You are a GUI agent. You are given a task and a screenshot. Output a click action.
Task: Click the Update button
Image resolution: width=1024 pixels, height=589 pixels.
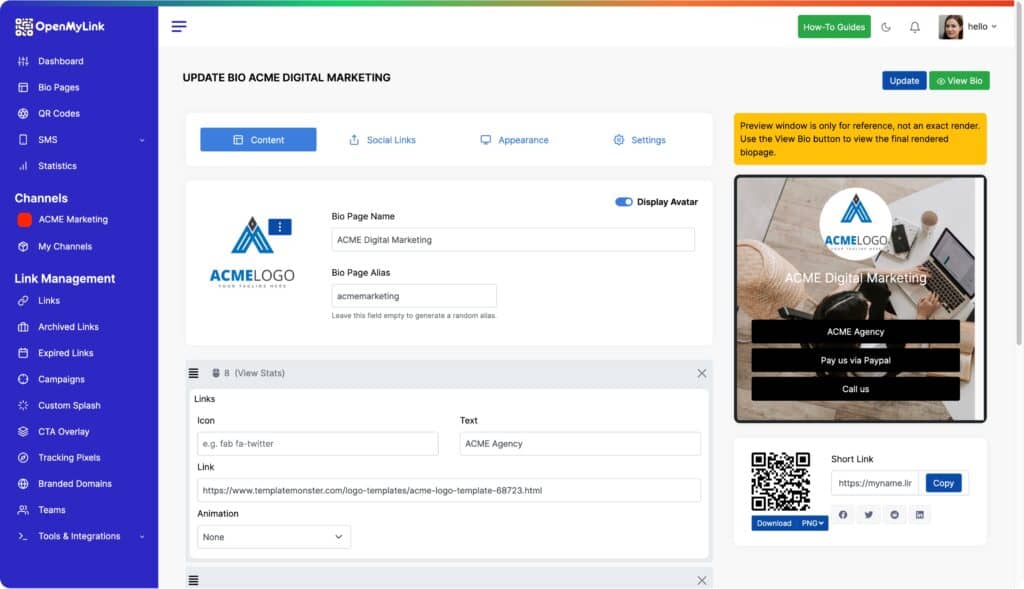click(x=904, y=80)
